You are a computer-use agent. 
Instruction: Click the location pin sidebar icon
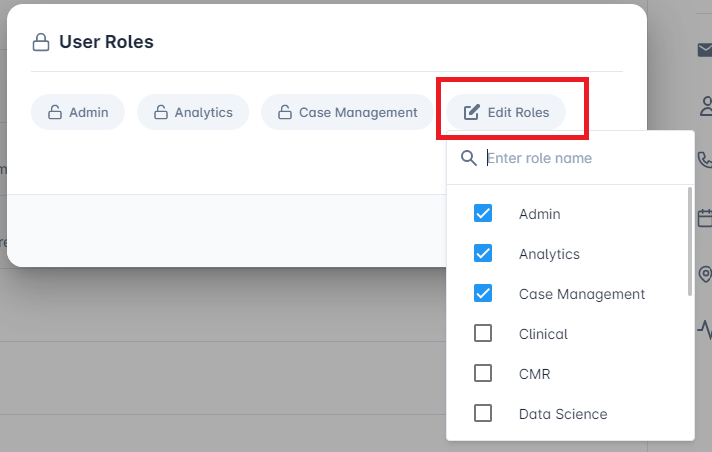(x=705, y=274)
